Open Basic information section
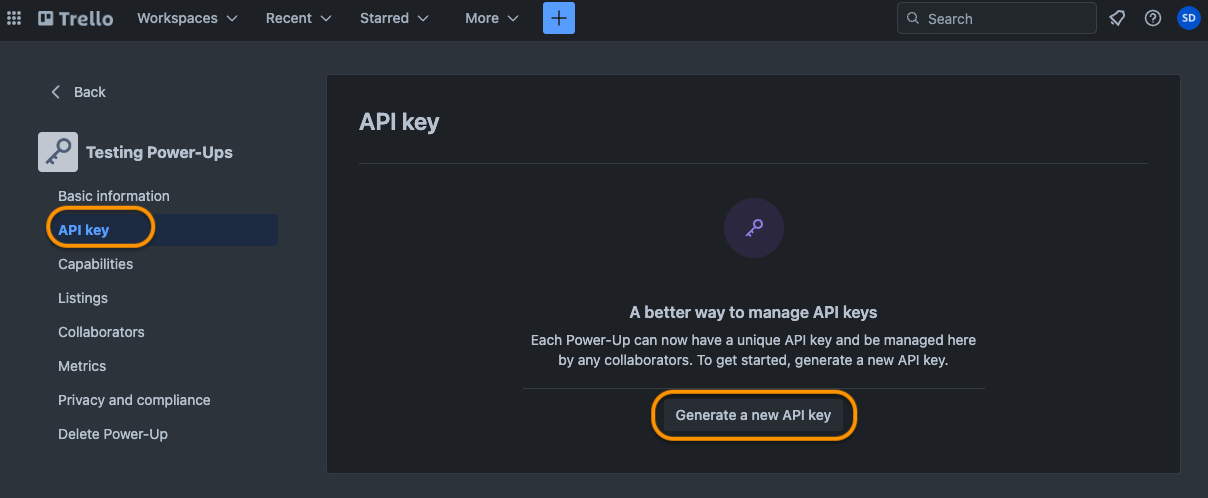 click(114, 196)
